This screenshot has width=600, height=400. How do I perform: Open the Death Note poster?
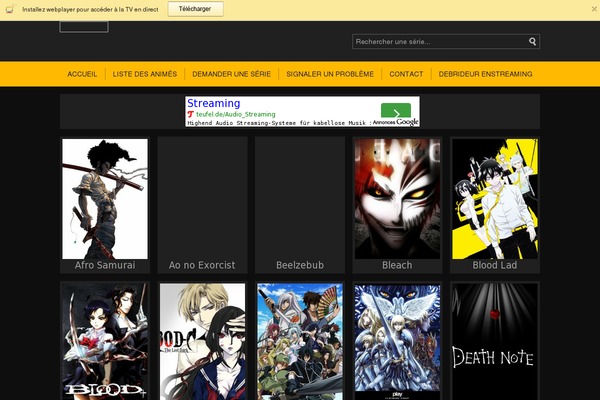pyautogui.click(x=495, y=341)
